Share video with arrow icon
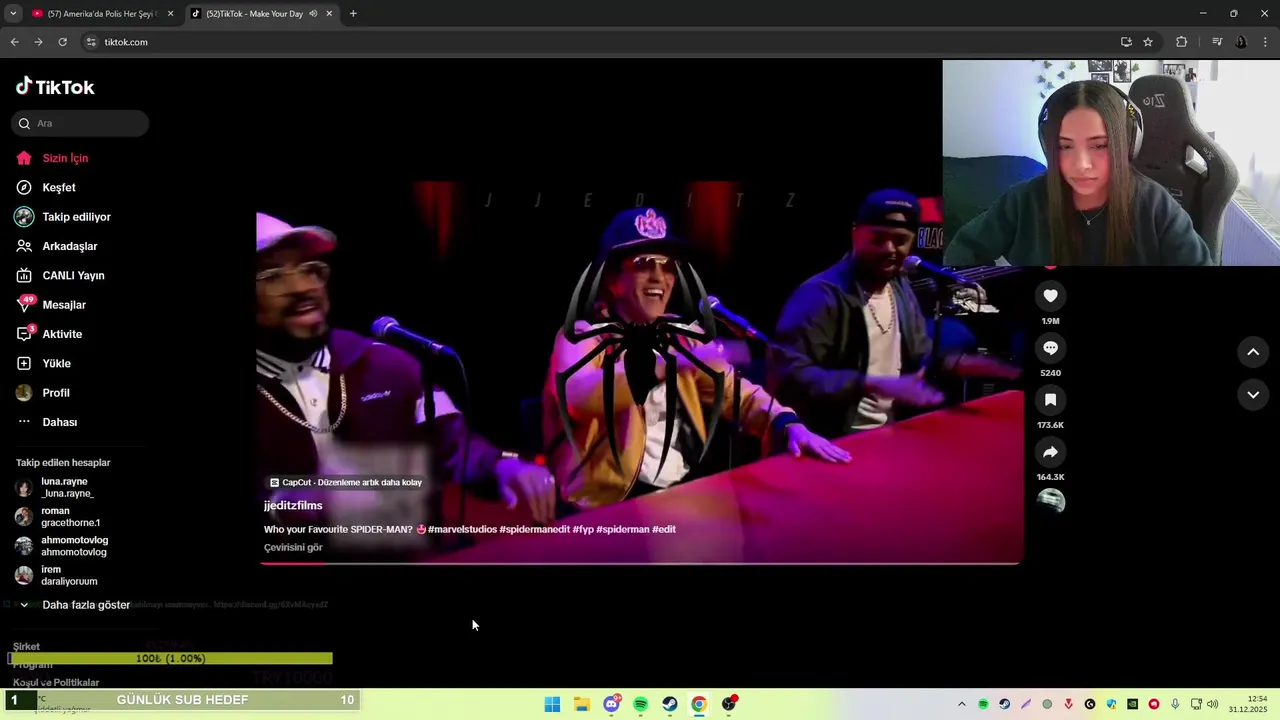 [1050, 452]
